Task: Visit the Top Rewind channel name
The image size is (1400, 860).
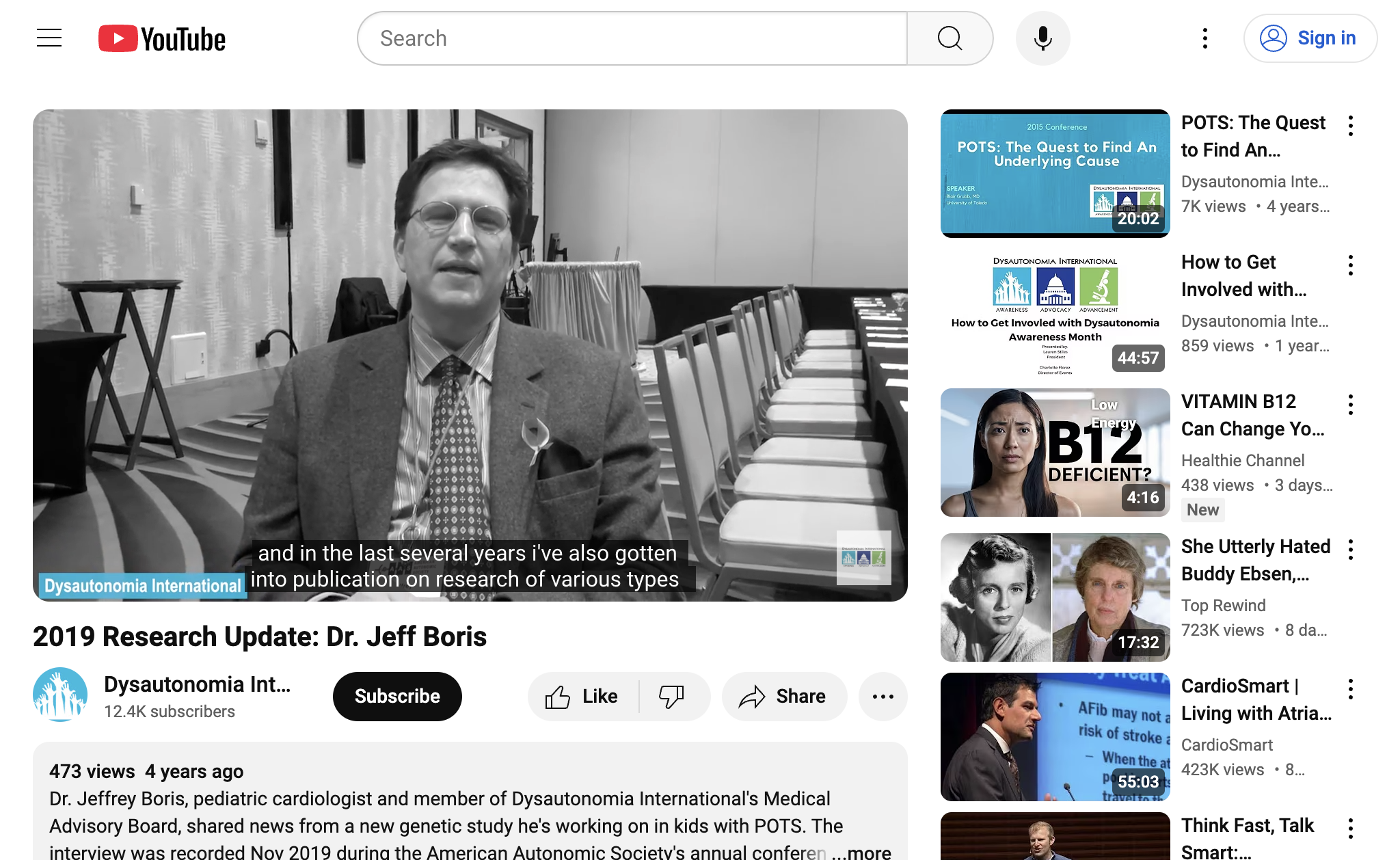Action: (1224, 606)
